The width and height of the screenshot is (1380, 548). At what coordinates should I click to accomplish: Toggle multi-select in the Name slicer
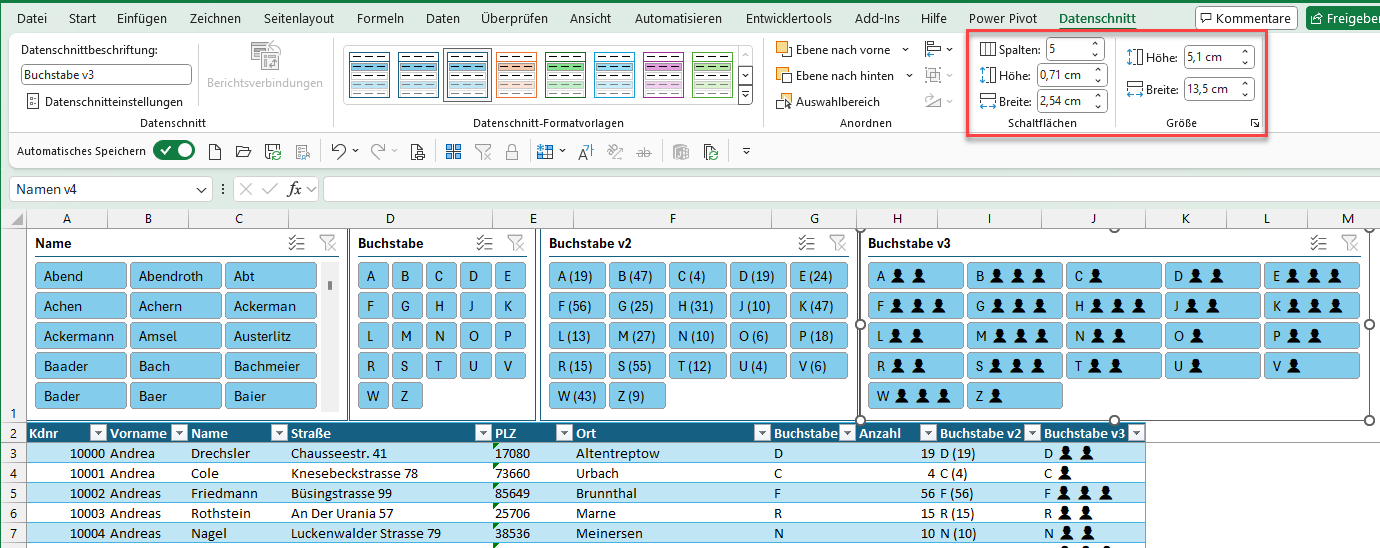click(296, 243)
